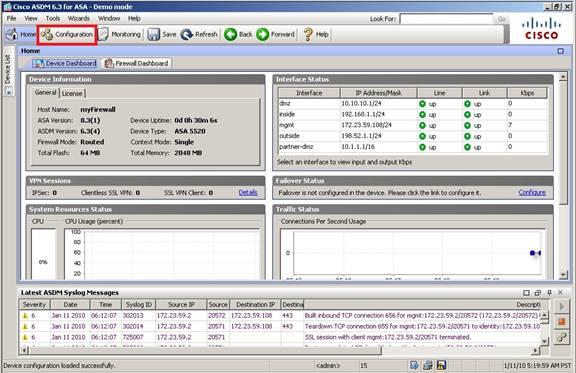Click the Cisco logo
This screenshot has width=576, height=373.
(x=541, y=29)
